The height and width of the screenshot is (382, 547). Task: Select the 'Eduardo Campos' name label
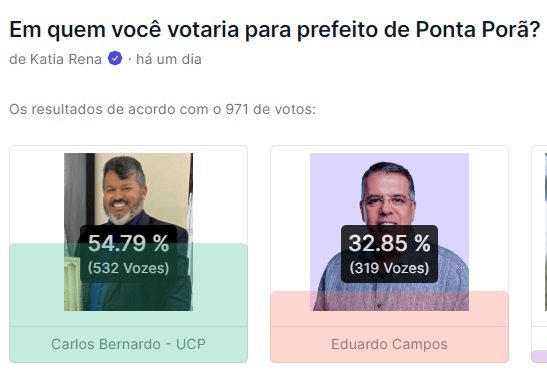pos(389,344)
